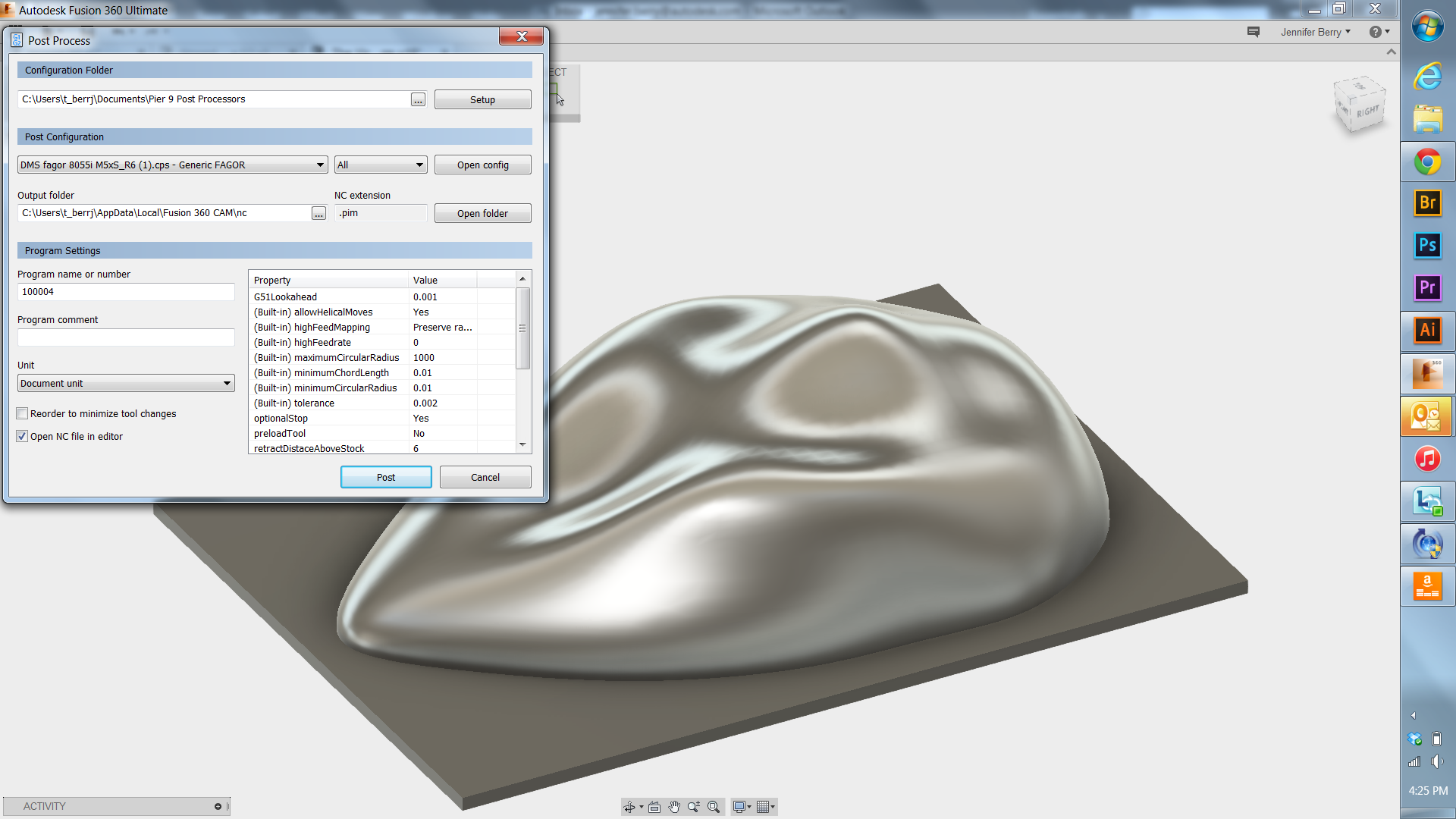Viewport: 1456px width, 819px height.
Task: Click the Fit to window zoom icon
Action: coord(714,807)
